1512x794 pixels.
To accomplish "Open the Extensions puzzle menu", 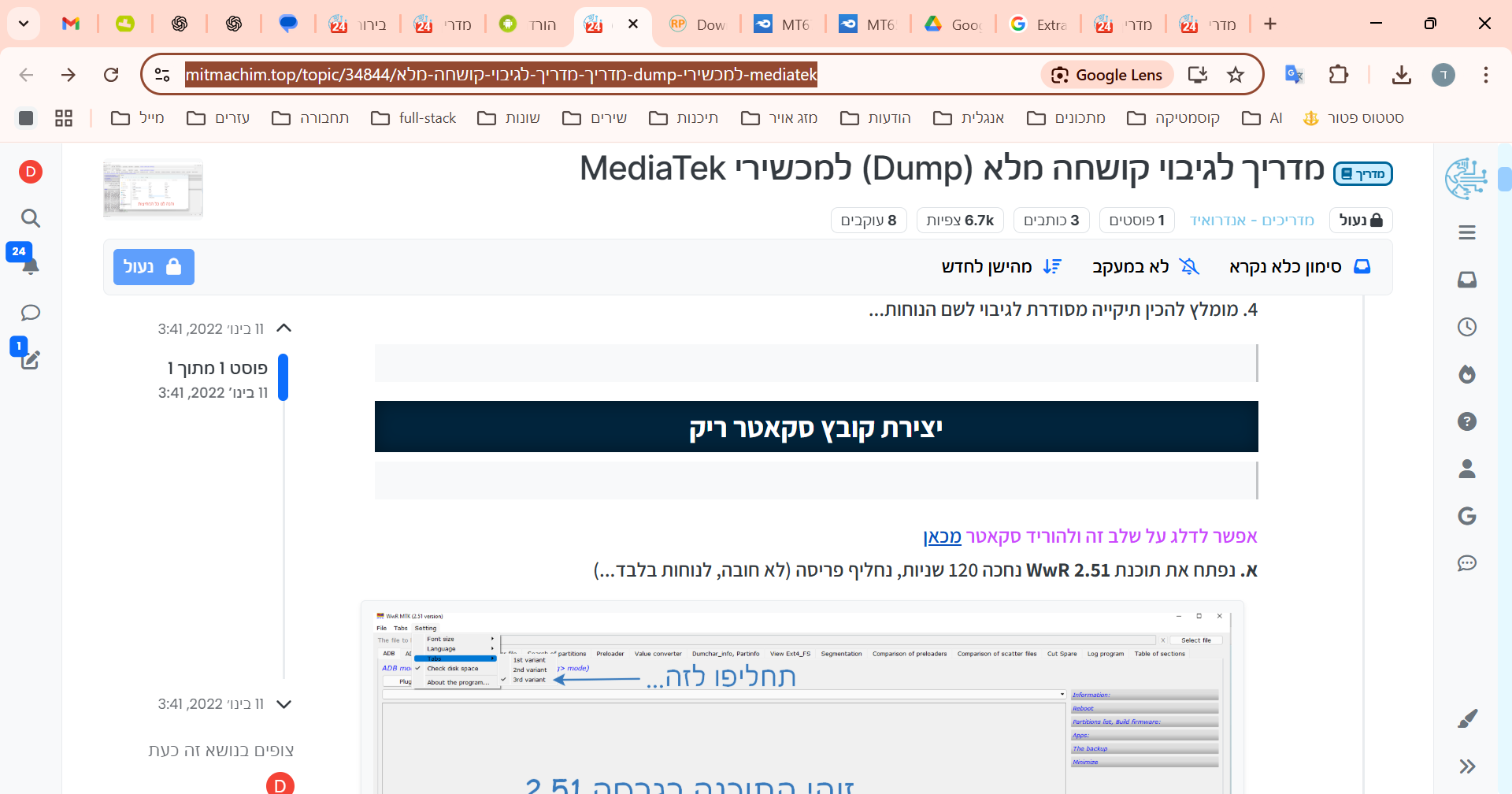I will pyautogui.click(x=1338, y=75).
